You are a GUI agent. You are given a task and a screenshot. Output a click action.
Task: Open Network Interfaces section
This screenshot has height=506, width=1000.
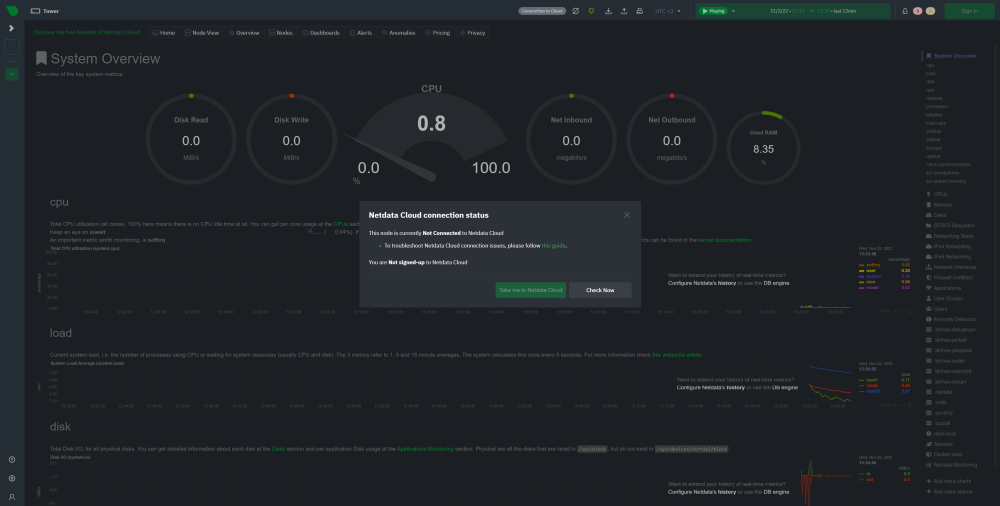click(951, 267)
